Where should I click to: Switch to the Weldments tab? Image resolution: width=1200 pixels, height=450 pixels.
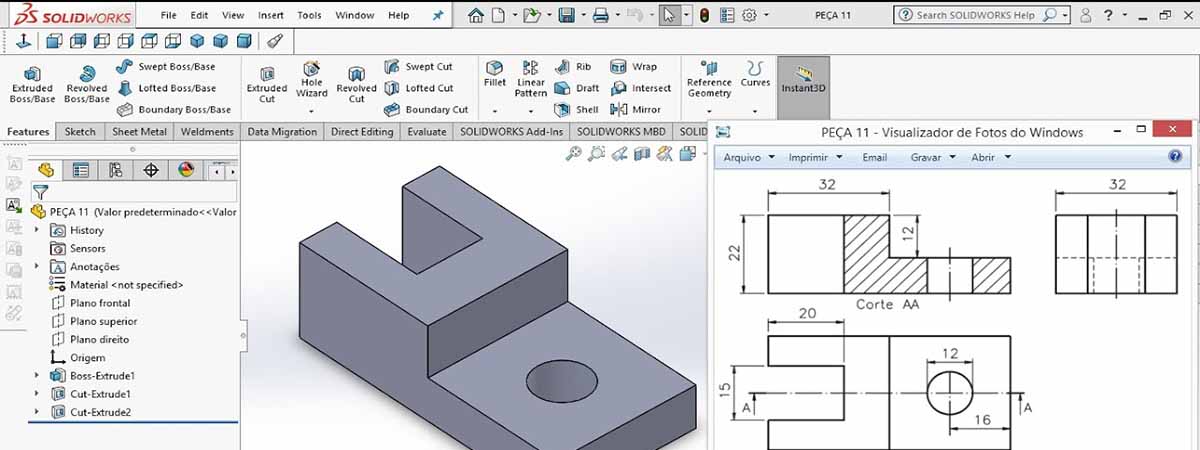[x=208, y=131]
